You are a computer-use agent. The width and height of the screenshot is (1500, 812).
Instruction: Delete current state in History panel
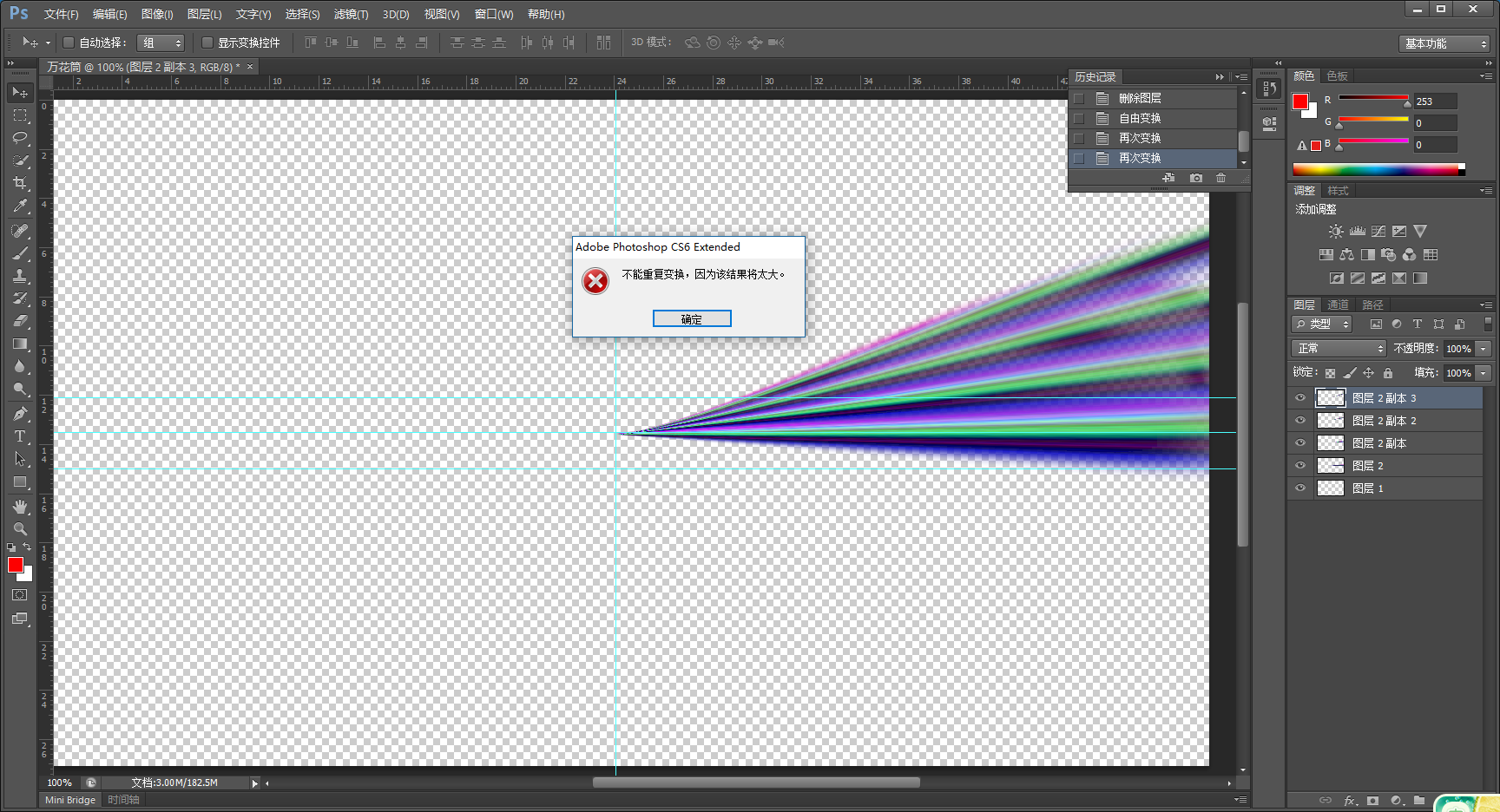tap(1220, 178)
